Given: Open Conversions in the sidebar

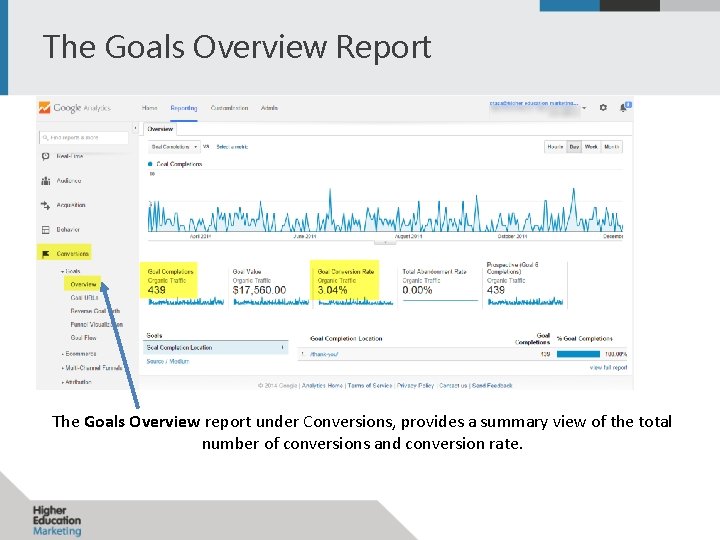Looking at the screenshot, I should click(x=73, y=254).
